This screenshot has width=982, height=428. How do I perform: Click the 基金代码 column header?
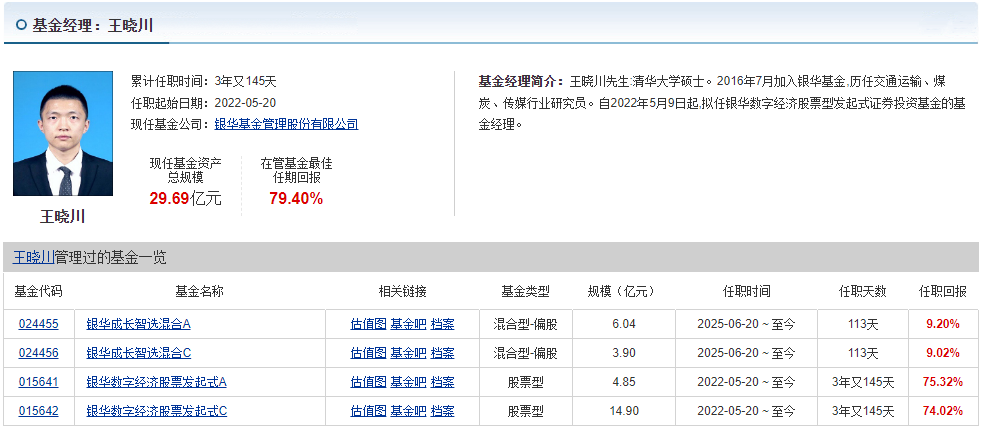(38, 291)
